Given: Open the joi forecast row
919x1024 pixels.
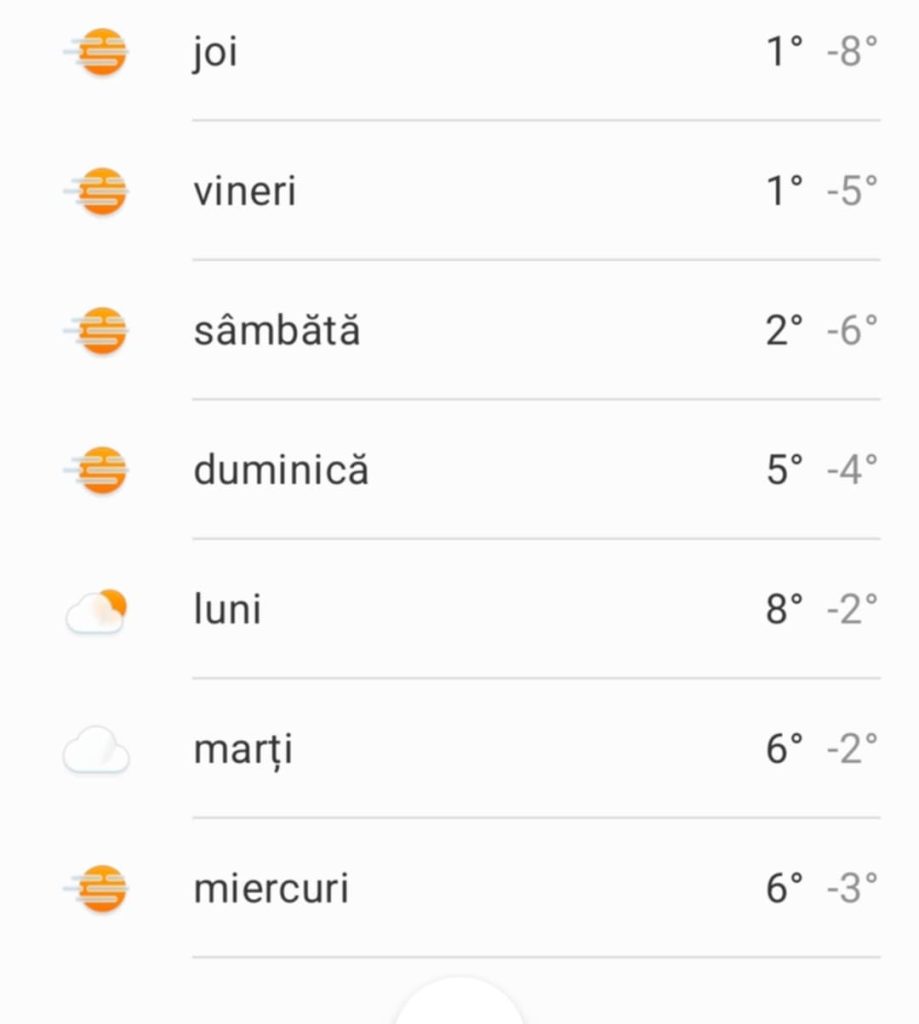Looking at the screenshot, I should 216,52.
